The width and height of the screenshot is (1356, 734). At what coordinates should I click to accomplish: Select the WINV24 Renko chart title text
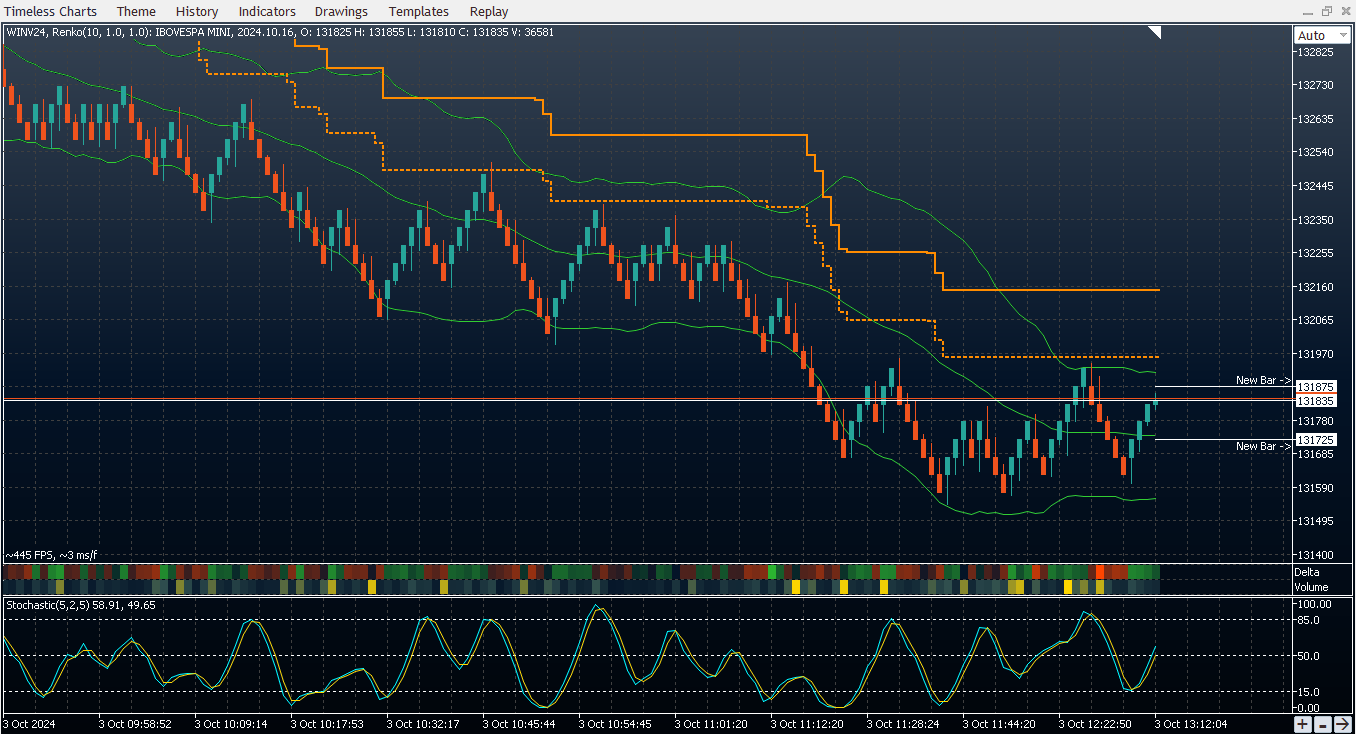[280, 32]
